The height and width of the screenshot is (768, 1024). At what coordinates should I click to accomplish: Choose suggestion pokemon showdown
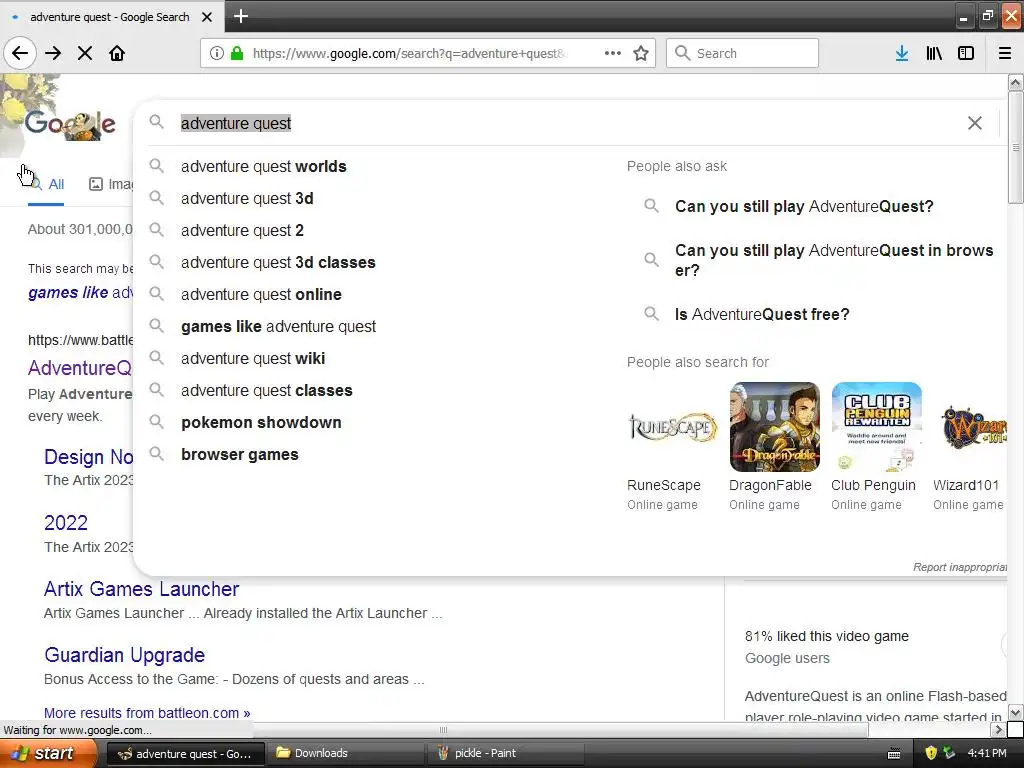(x=261, y=423)
